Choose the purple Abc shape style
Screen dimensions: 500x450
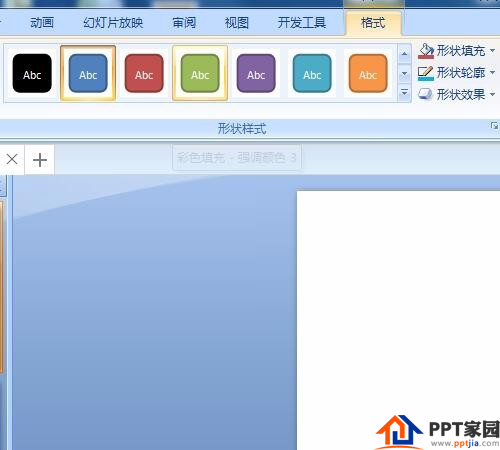click(x=256, y=73)
